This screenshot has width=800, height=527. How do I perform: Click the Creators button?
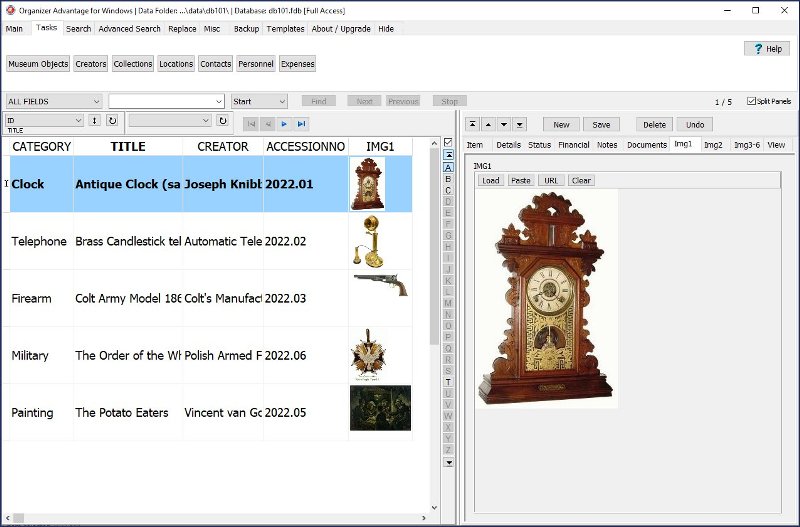click(x=91, y=64)
